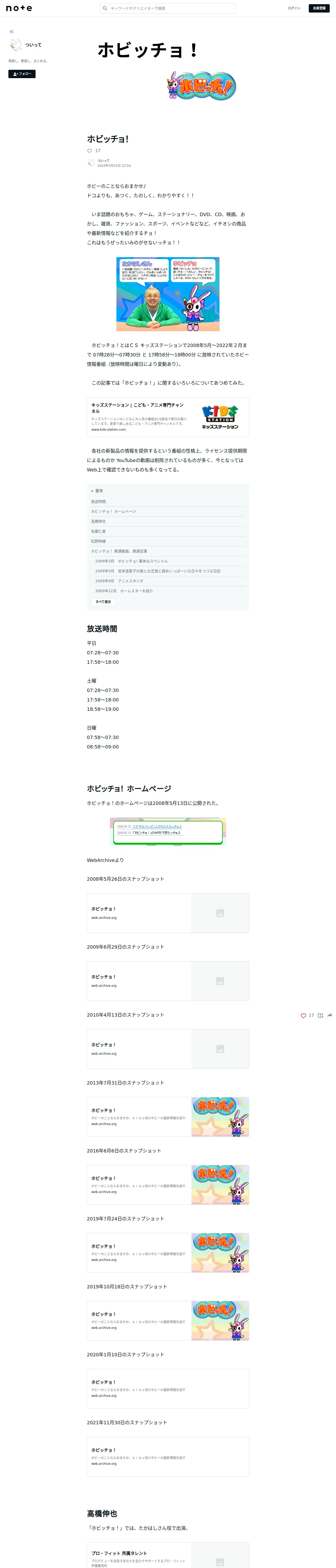Image resolution: width=336 pixels, height=1568 pixels.
Task: Open author avatar below article title
Action: (x=91, y=163)
